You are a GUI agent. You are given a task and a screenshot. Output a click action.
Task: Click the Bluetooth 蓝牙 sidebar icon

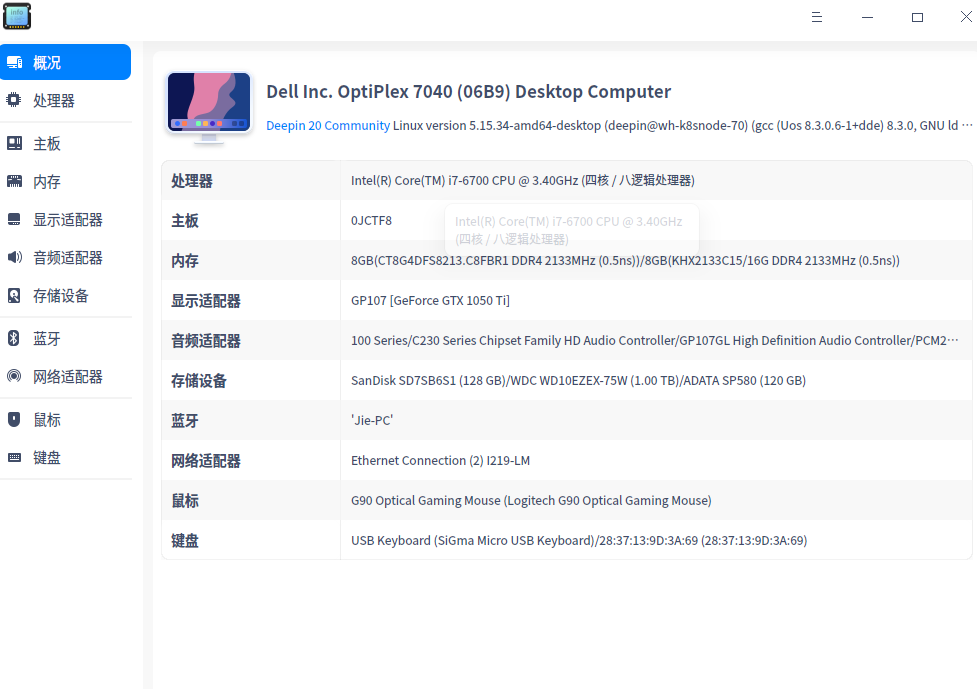tap(12, 338)
